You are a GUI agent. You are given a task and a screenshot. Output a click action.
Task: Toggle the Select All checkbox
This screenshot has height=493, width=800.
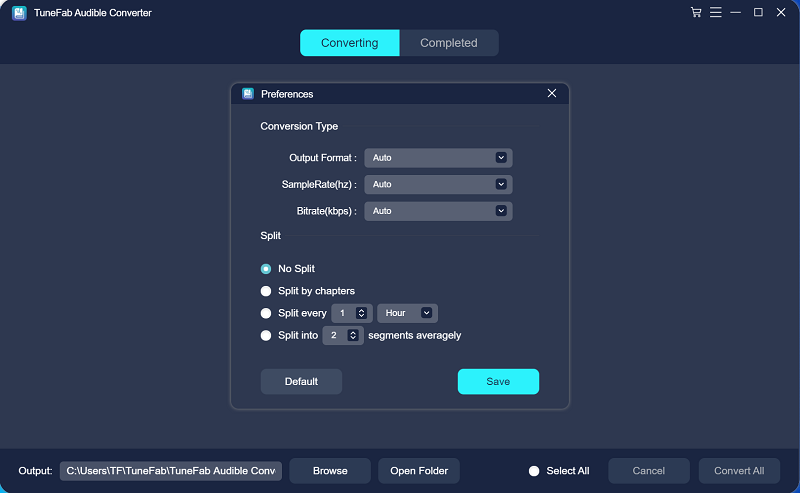534,471
